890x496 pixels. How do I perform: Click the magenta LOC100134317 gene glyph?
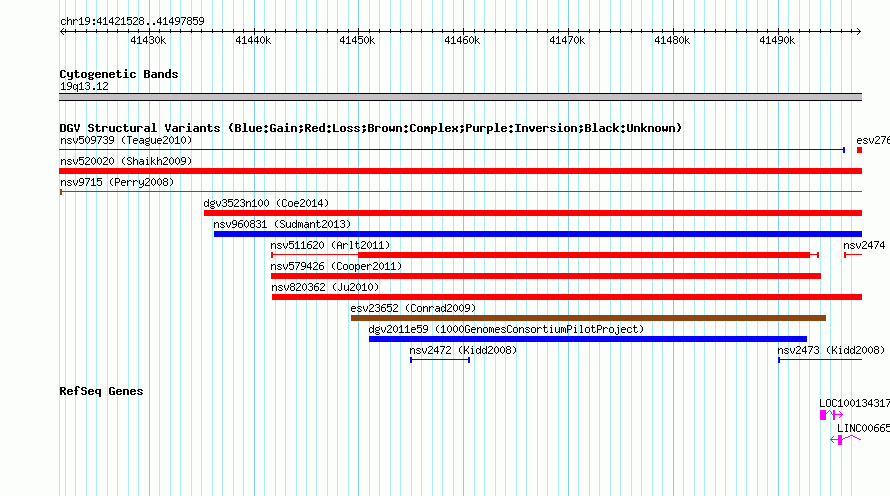pos(831,415)
